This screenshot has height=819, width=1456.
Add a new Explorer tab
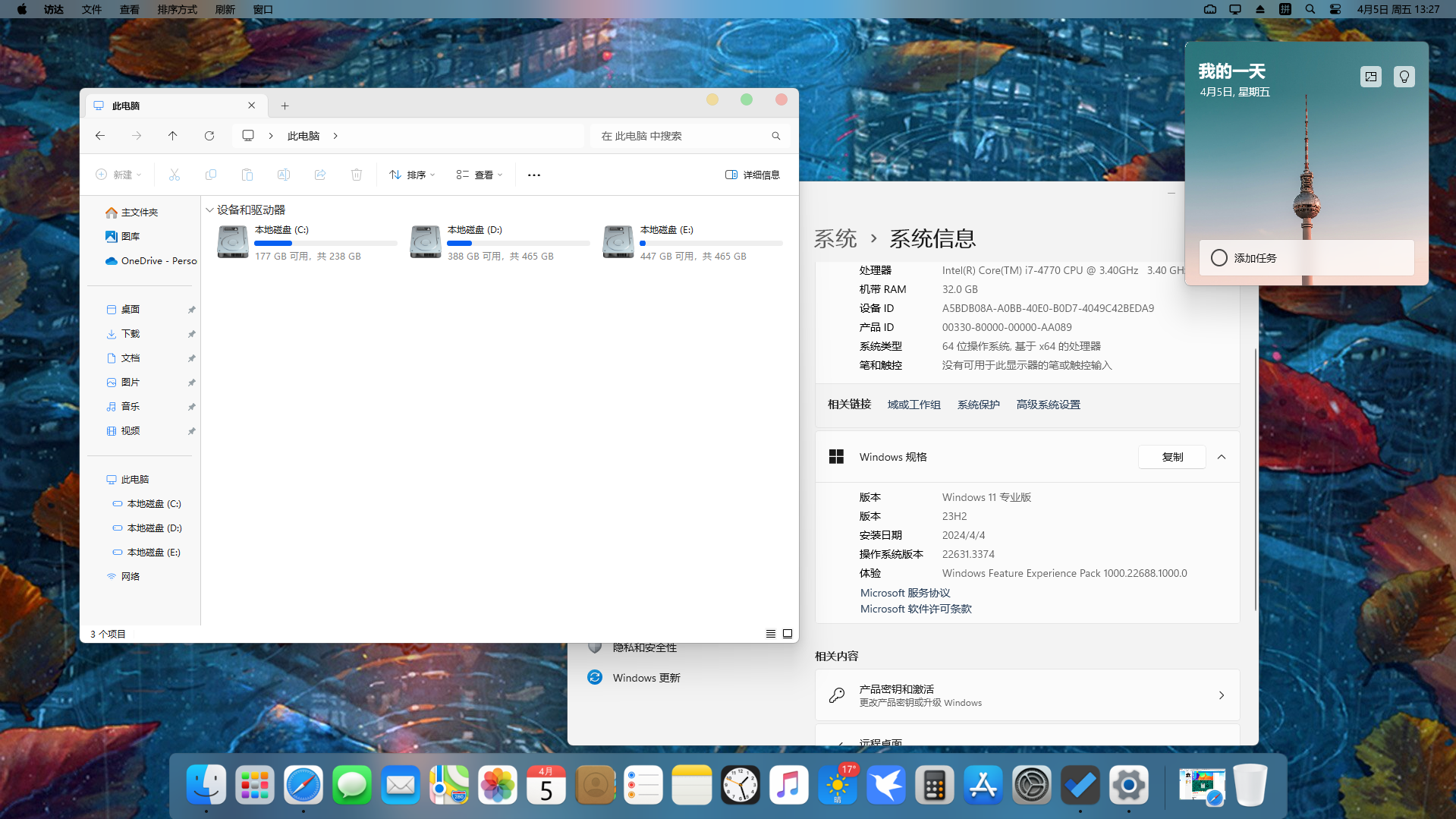[285, 106]
